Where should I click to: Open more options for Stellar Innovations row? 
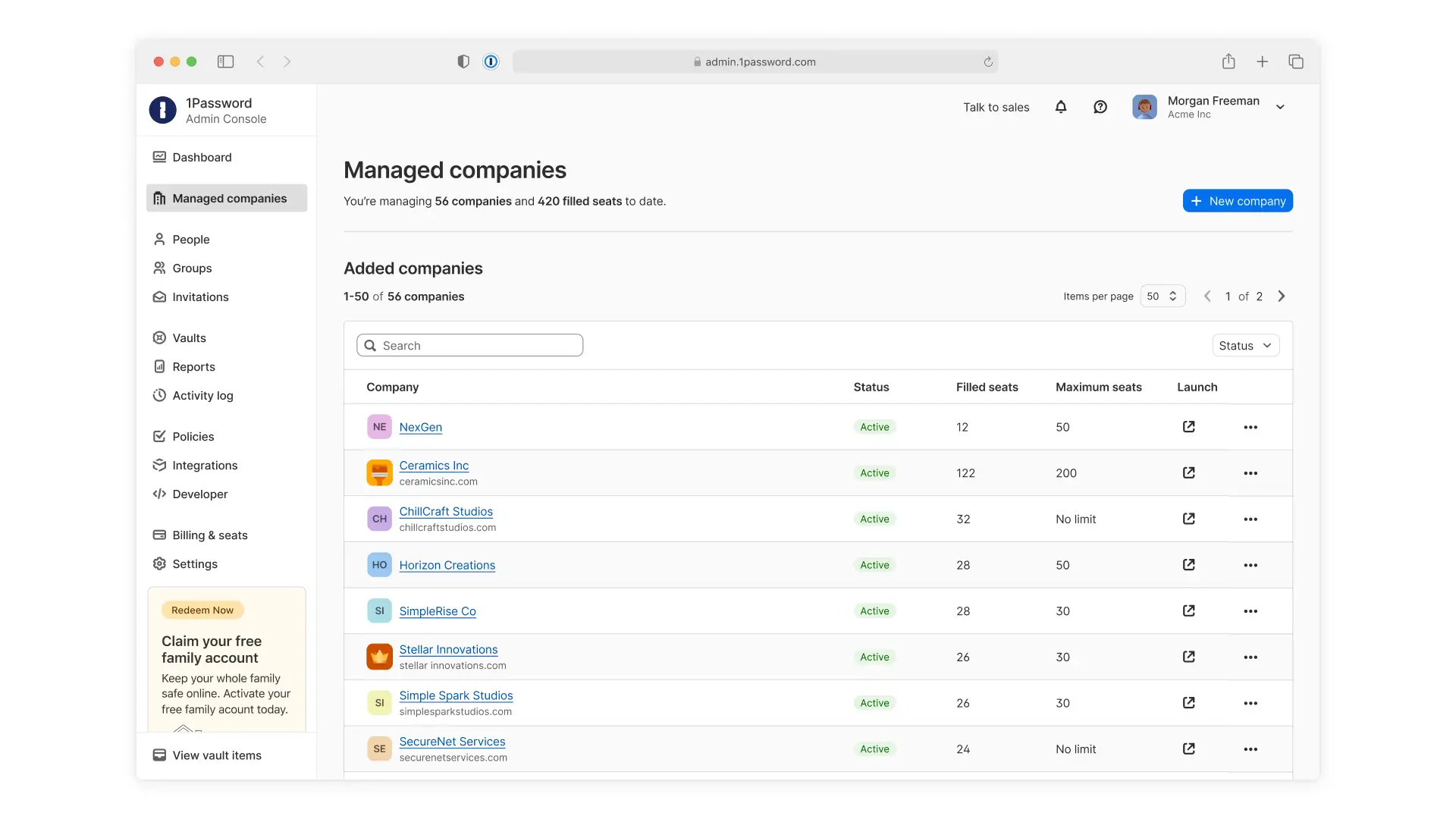point(1250,657)
